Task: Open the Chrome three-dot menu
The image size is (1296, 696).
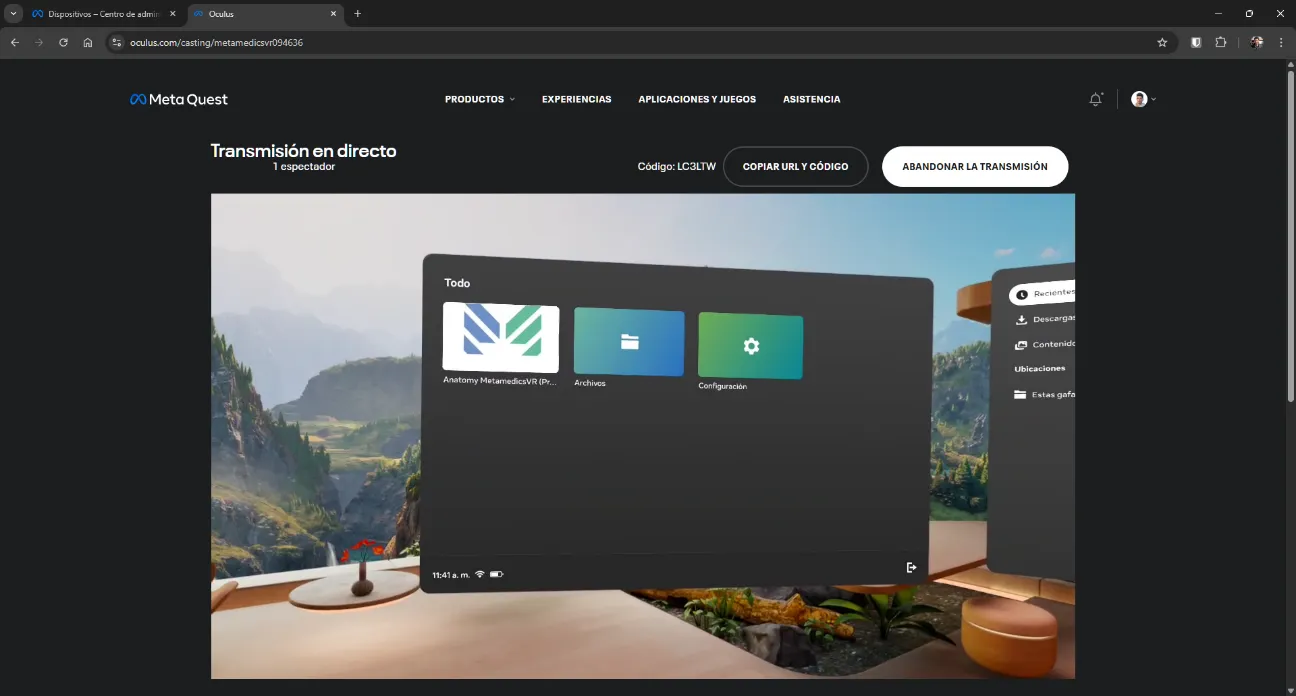Action: pyautogui.click(x=1281, y=43)
